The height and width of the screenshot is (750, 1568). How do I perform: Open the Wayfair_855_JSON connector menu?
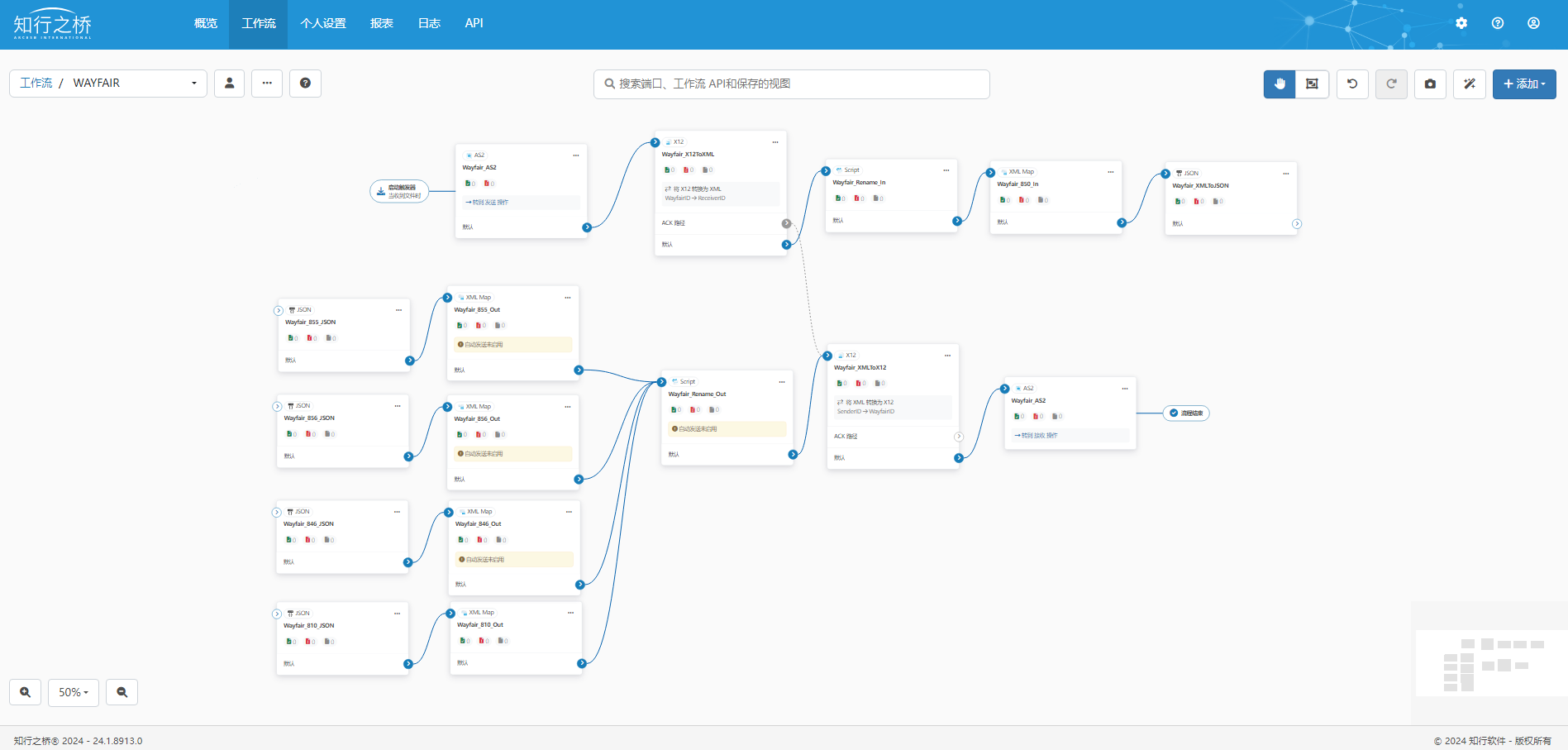(398, 310)
